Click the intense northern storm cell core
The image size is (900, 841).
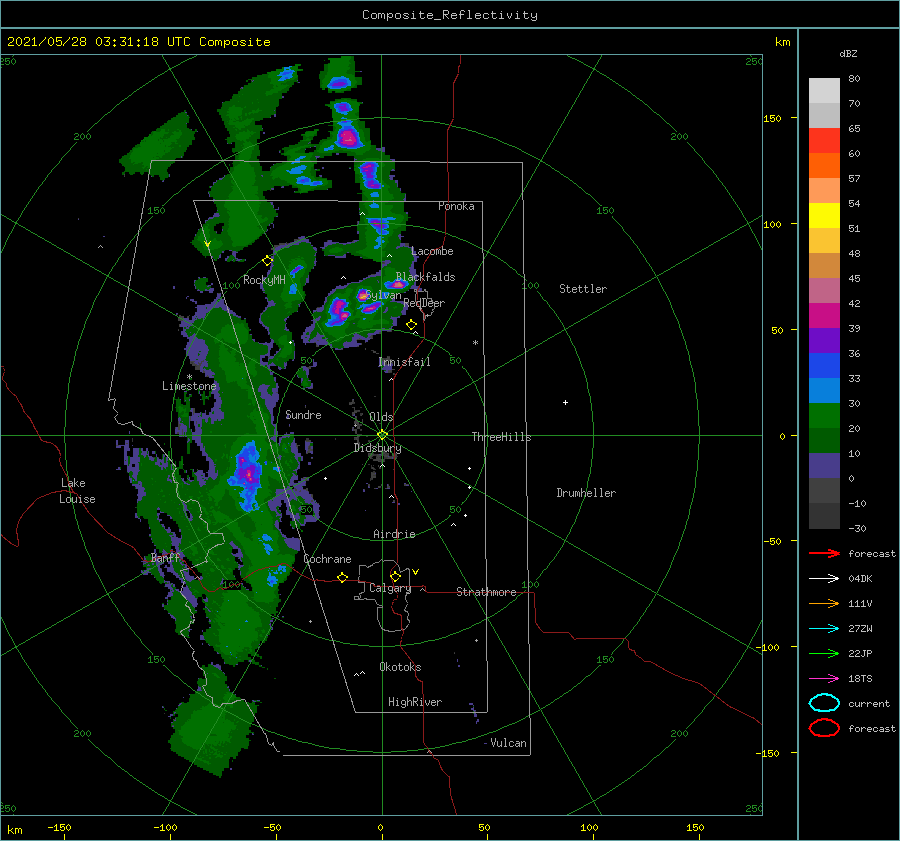pos(348,137)
